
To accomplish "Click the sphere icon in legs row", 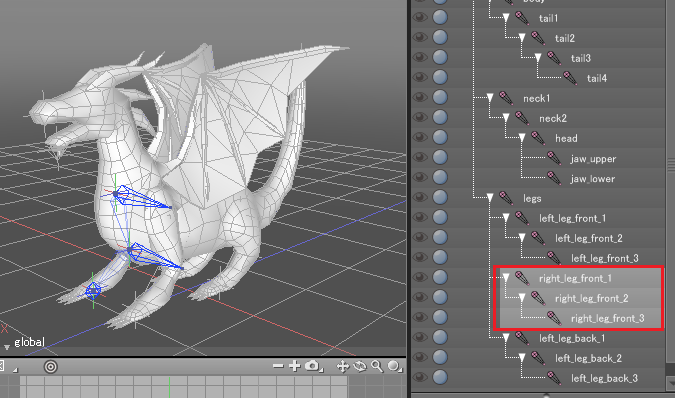I will click(x=440, y=198).
